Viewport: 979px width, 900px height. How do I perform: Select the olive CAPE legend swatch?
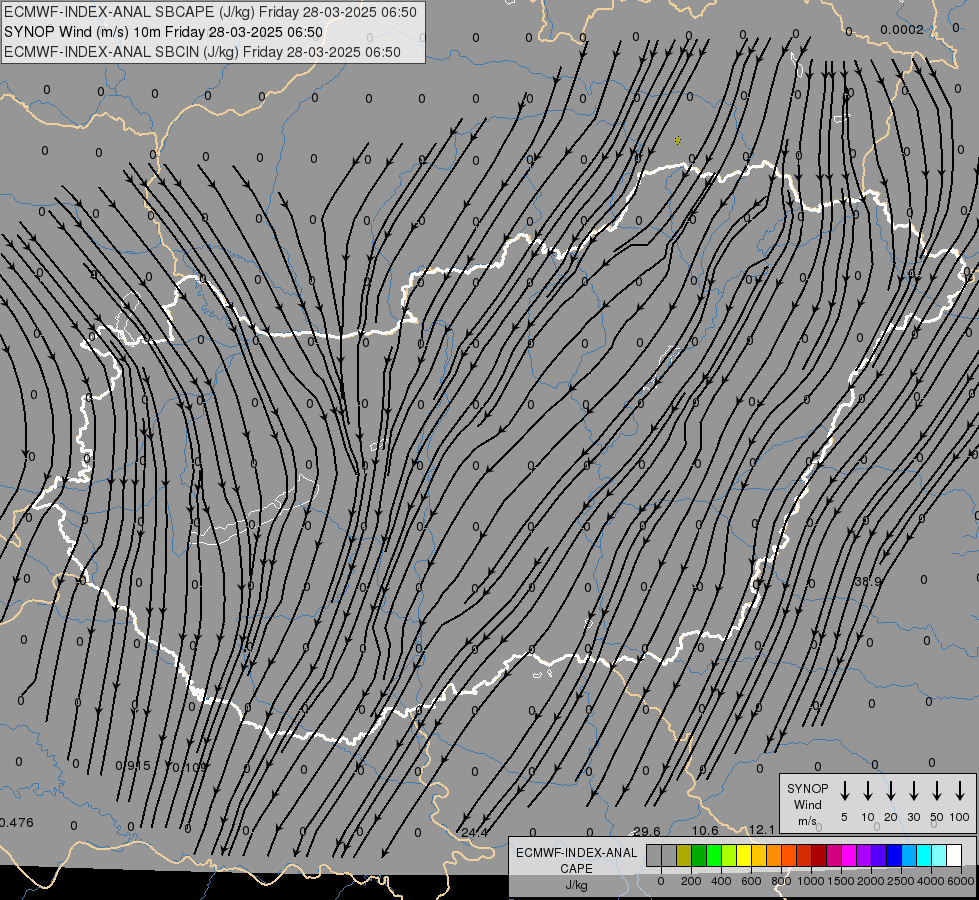click(684, 855)
